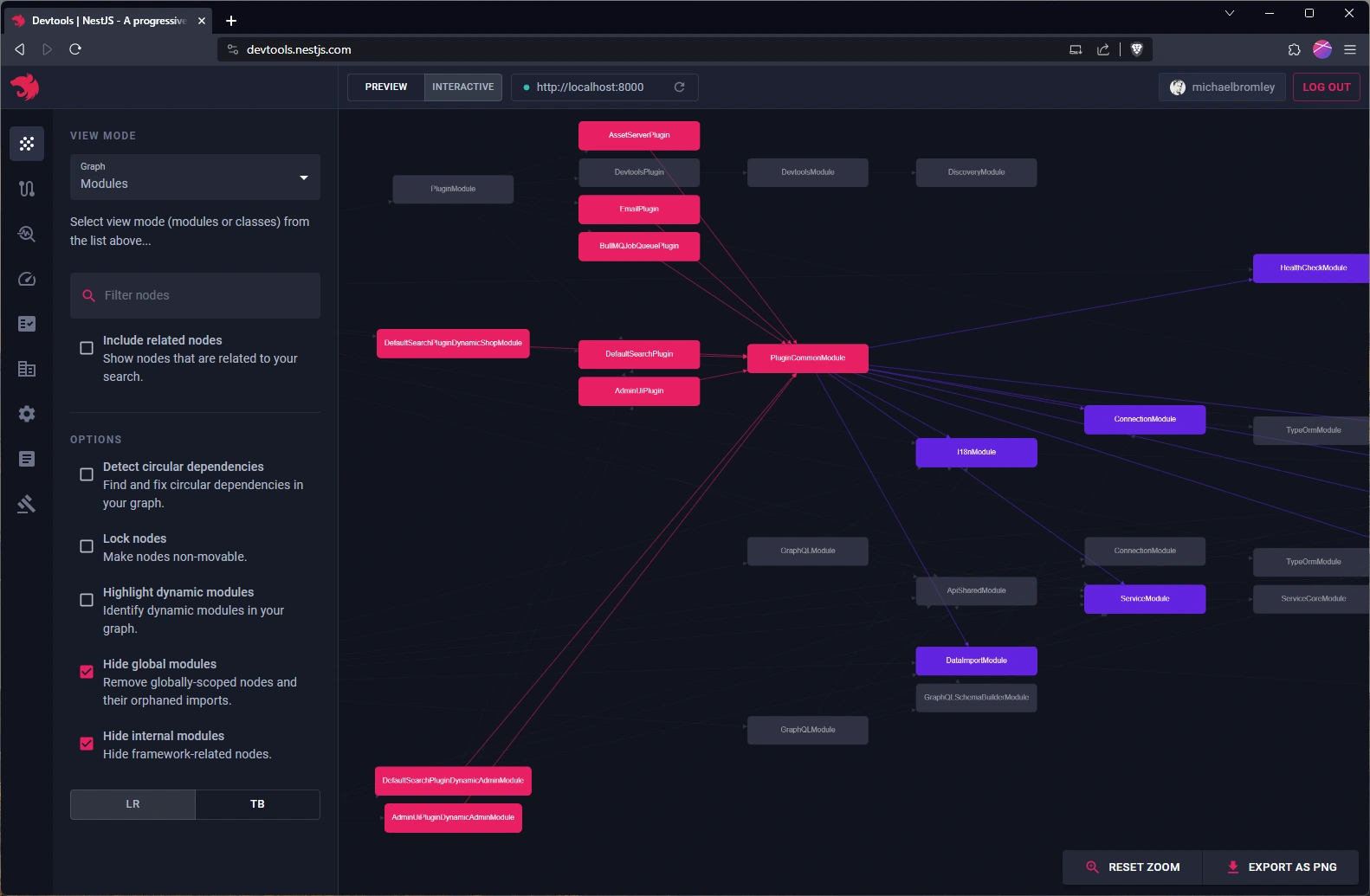
Task: Click the EXPORT AS PNG button
Action: click(x=1282, y=867)
